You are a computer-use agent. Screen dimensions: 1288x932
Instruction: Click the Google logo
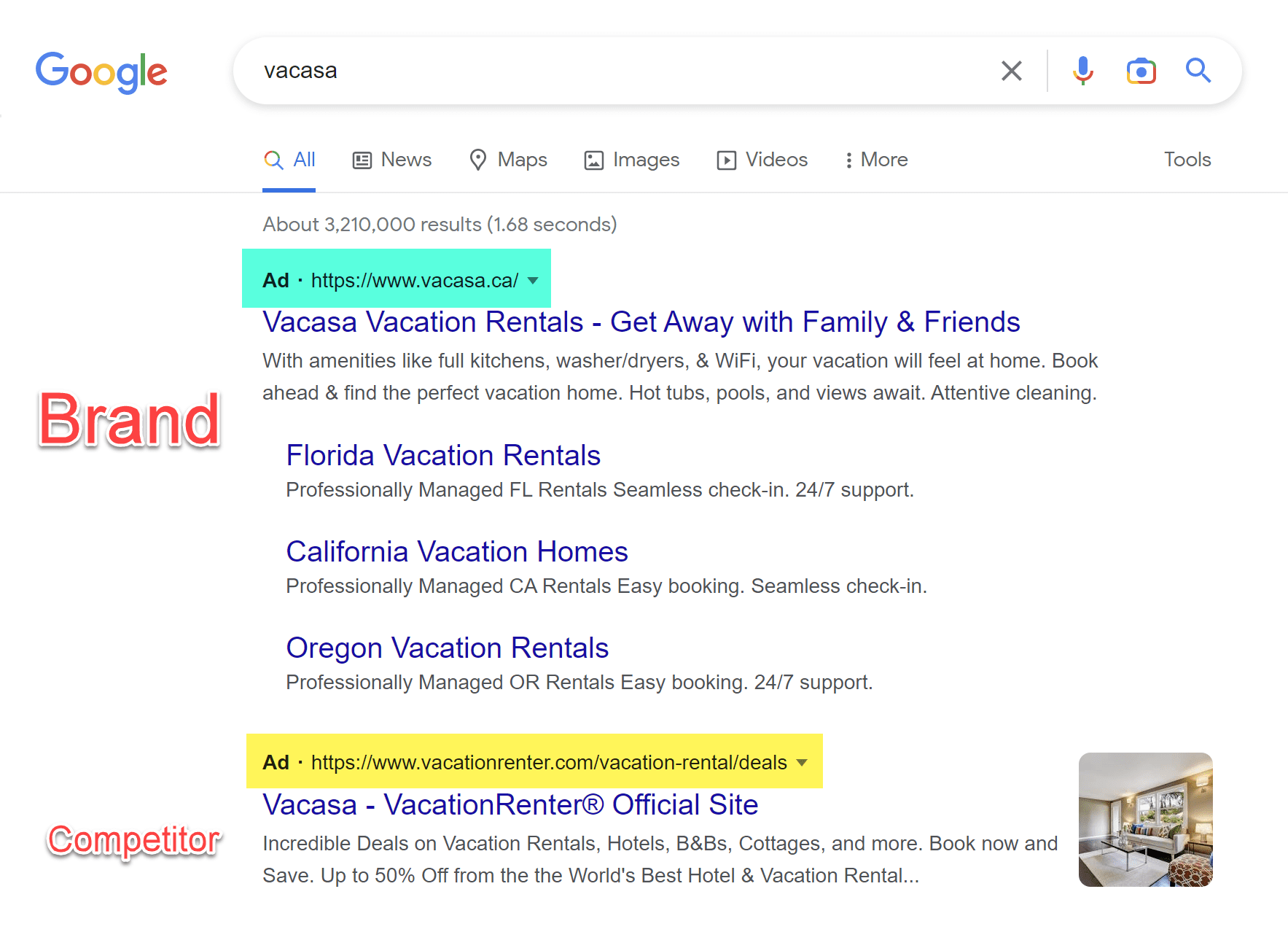[101, 72]
